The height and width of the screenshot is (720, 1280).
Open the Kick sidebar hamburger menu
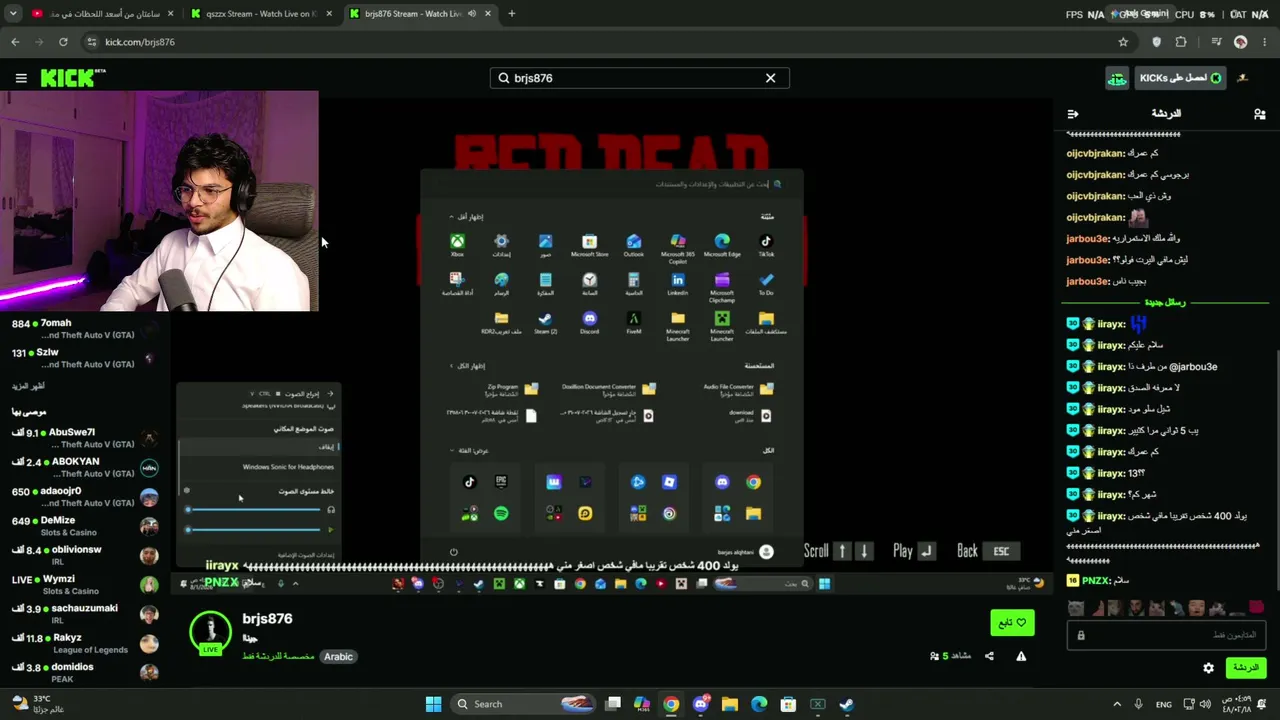tap(21, 78)
